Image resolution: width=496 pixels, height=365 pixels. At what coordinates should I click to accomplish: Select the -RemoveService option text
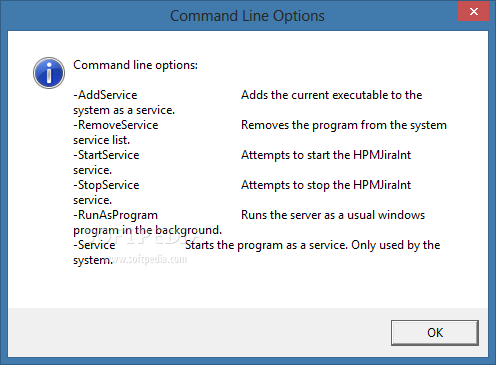(x=116, y=125)
